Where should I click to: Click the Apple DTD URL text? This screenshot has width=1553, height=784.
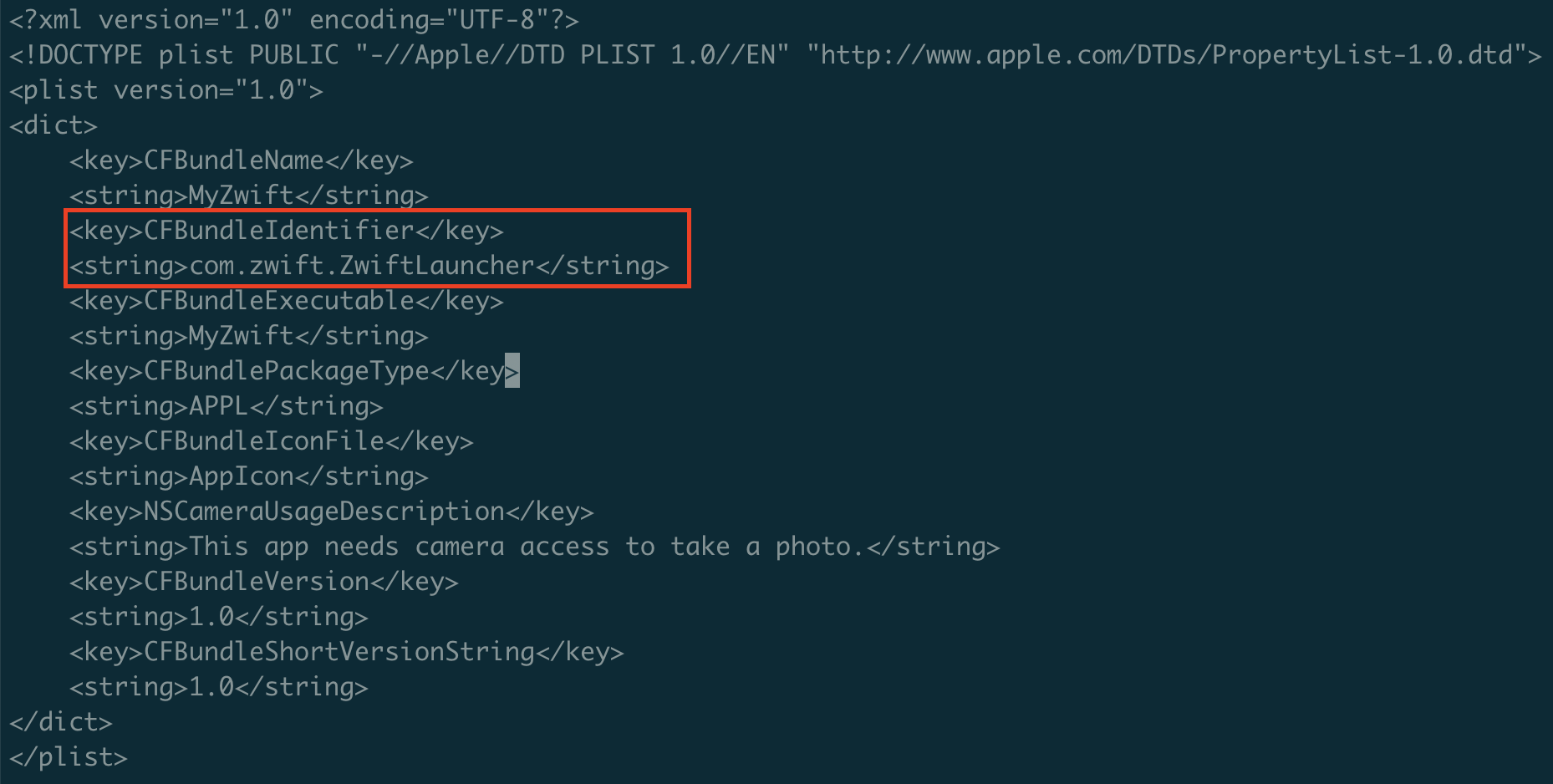pyautogui.click(x=1166, y=55)
